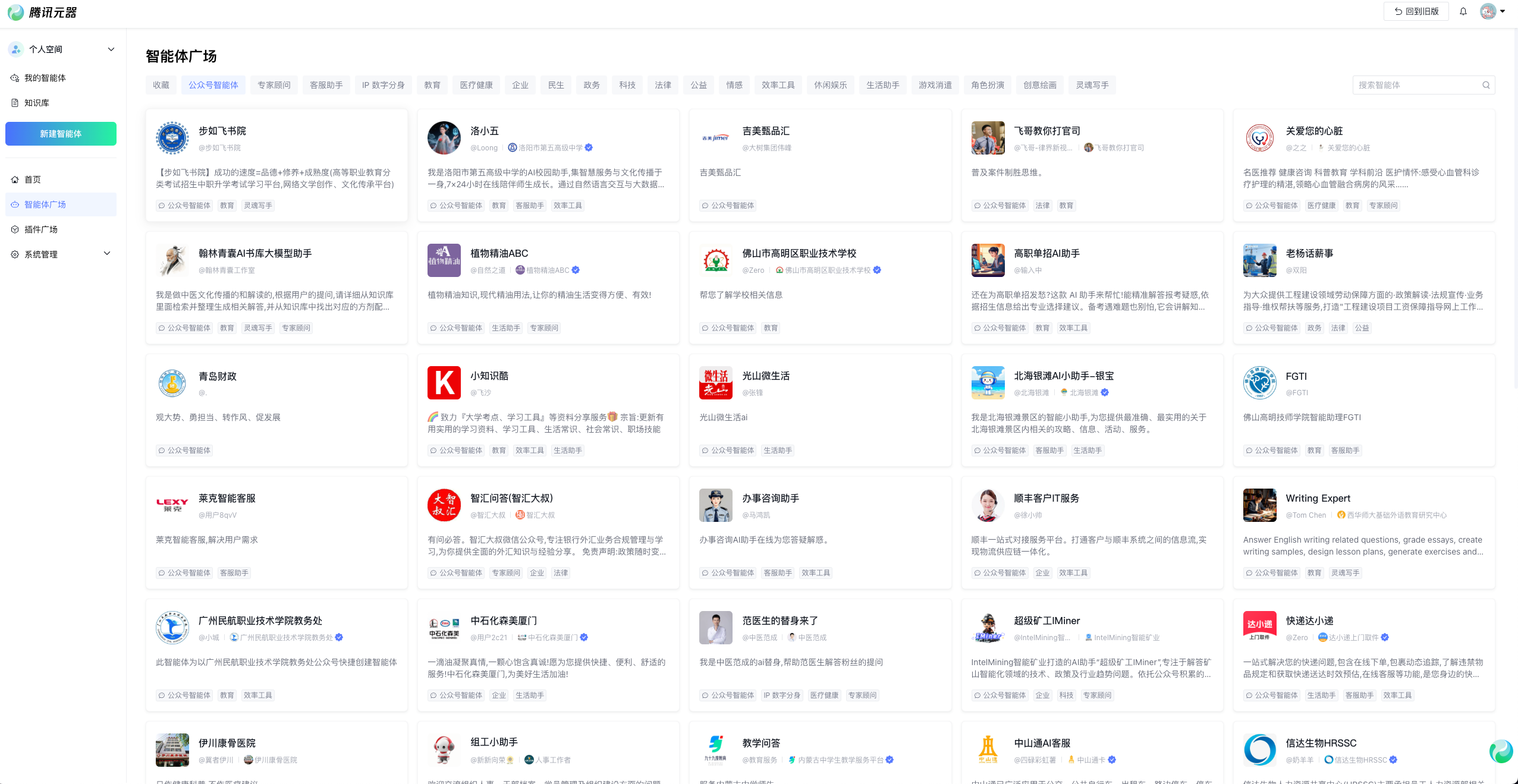Select the 收藏 category tab

[x=161, y=85]
